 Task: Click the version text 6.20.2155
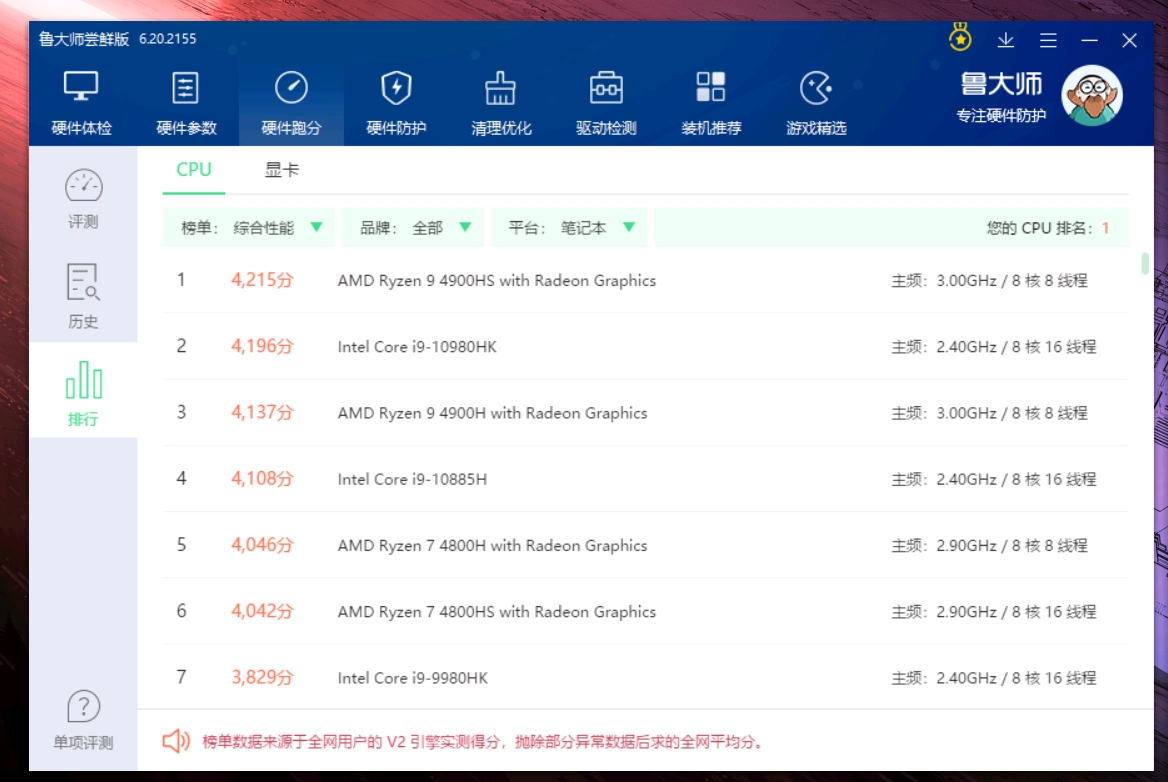pyautogui.click(x=168, y=39)
